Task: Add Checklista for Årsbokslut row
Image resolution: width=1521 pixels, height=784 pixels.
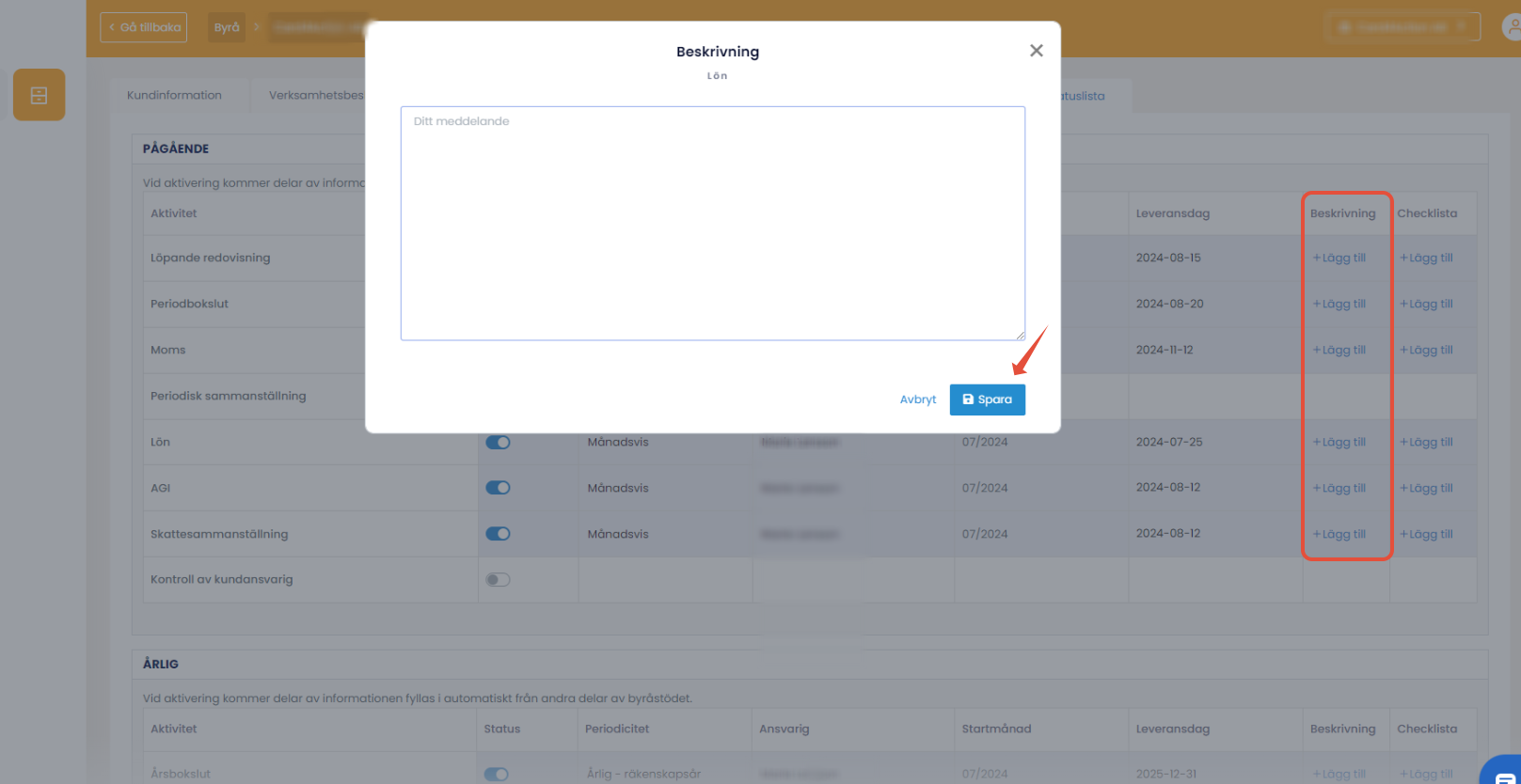Action: tap(1426, 774)
